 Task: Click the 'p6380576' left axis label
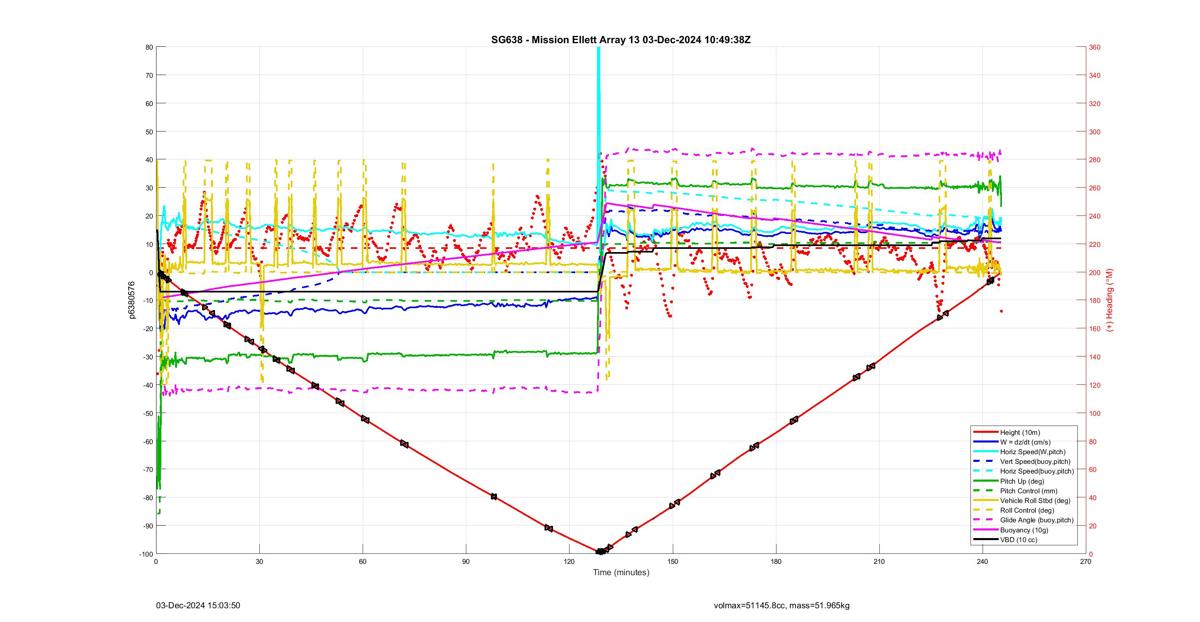pyautogui.click(x=130, y=300)
